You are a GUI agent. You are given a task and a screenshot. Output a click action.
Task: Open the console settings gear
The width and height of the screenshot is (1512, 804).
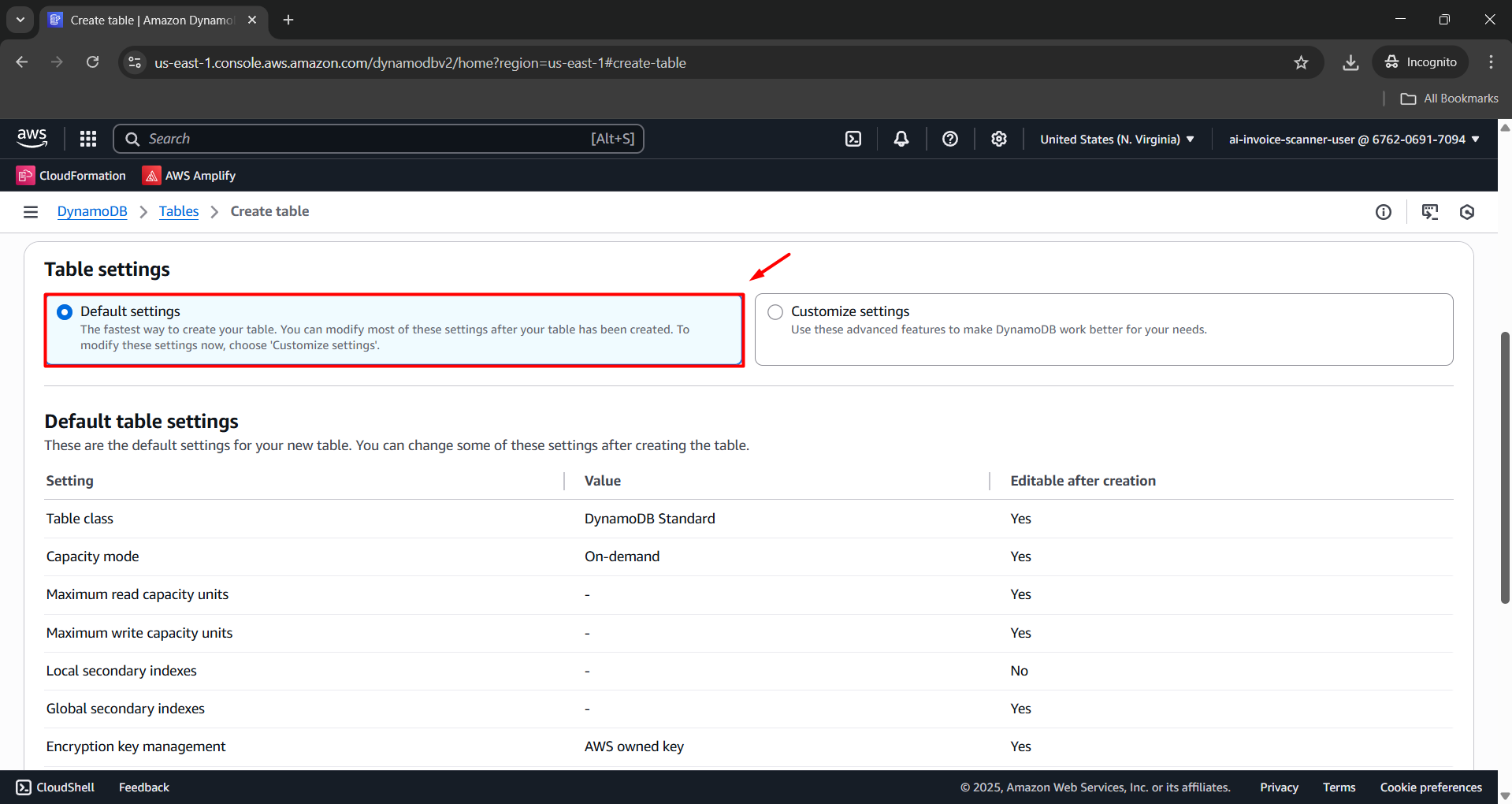click(999, 139)
